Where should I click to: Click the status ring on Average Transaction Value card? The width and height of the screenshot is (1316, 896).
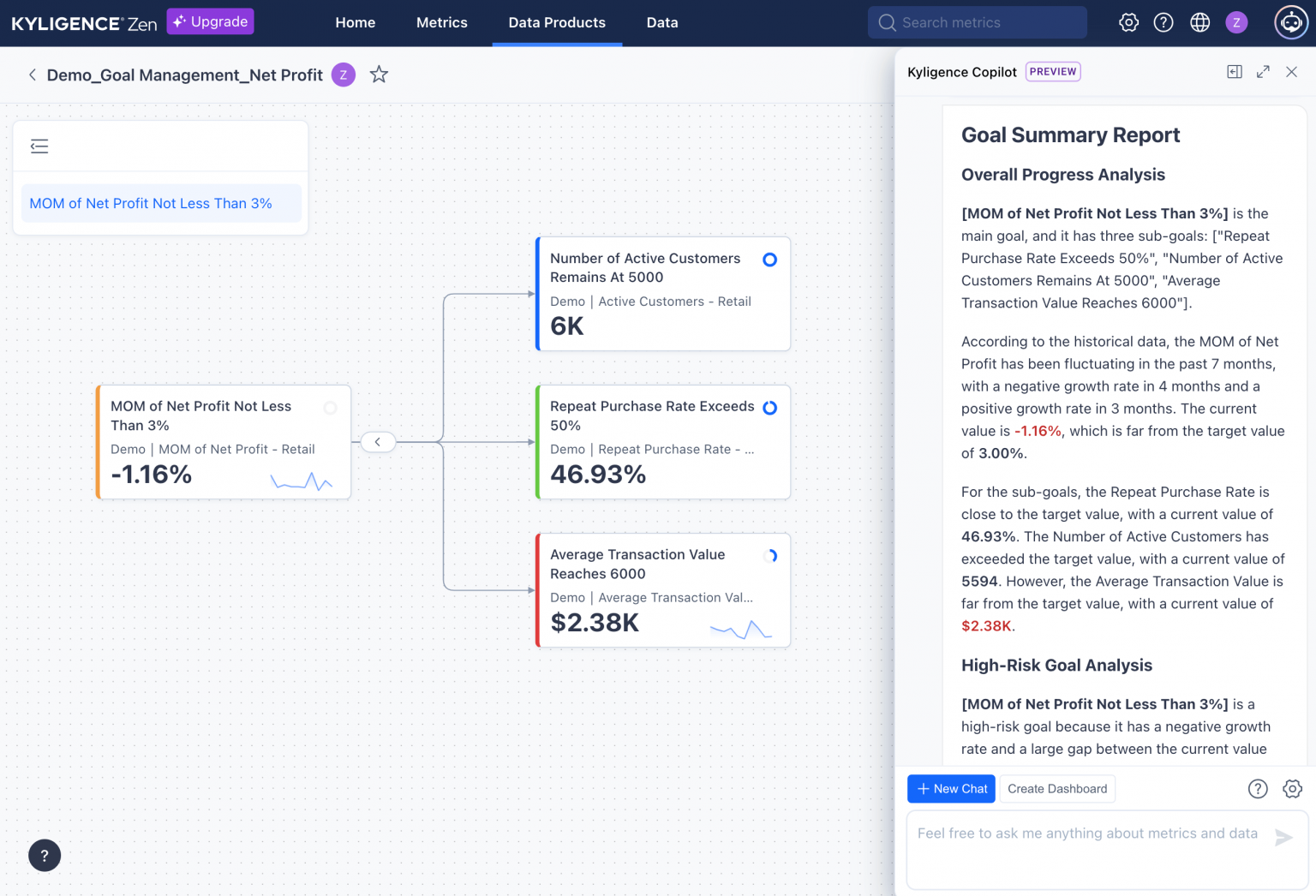[770, 555]
